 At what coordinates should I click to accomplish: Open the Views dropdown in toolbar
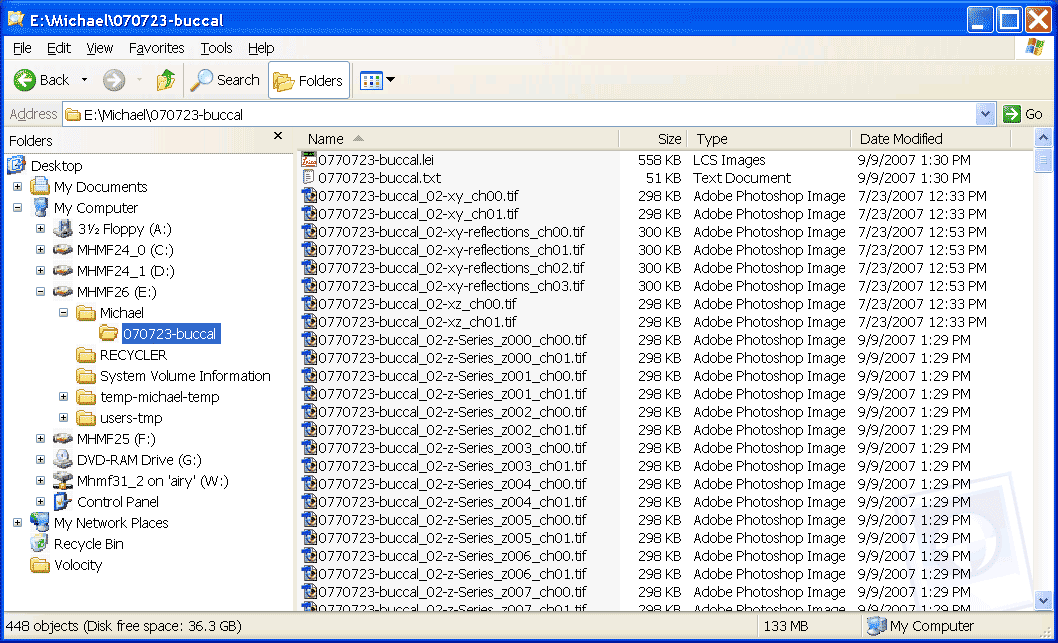(378, 80)
